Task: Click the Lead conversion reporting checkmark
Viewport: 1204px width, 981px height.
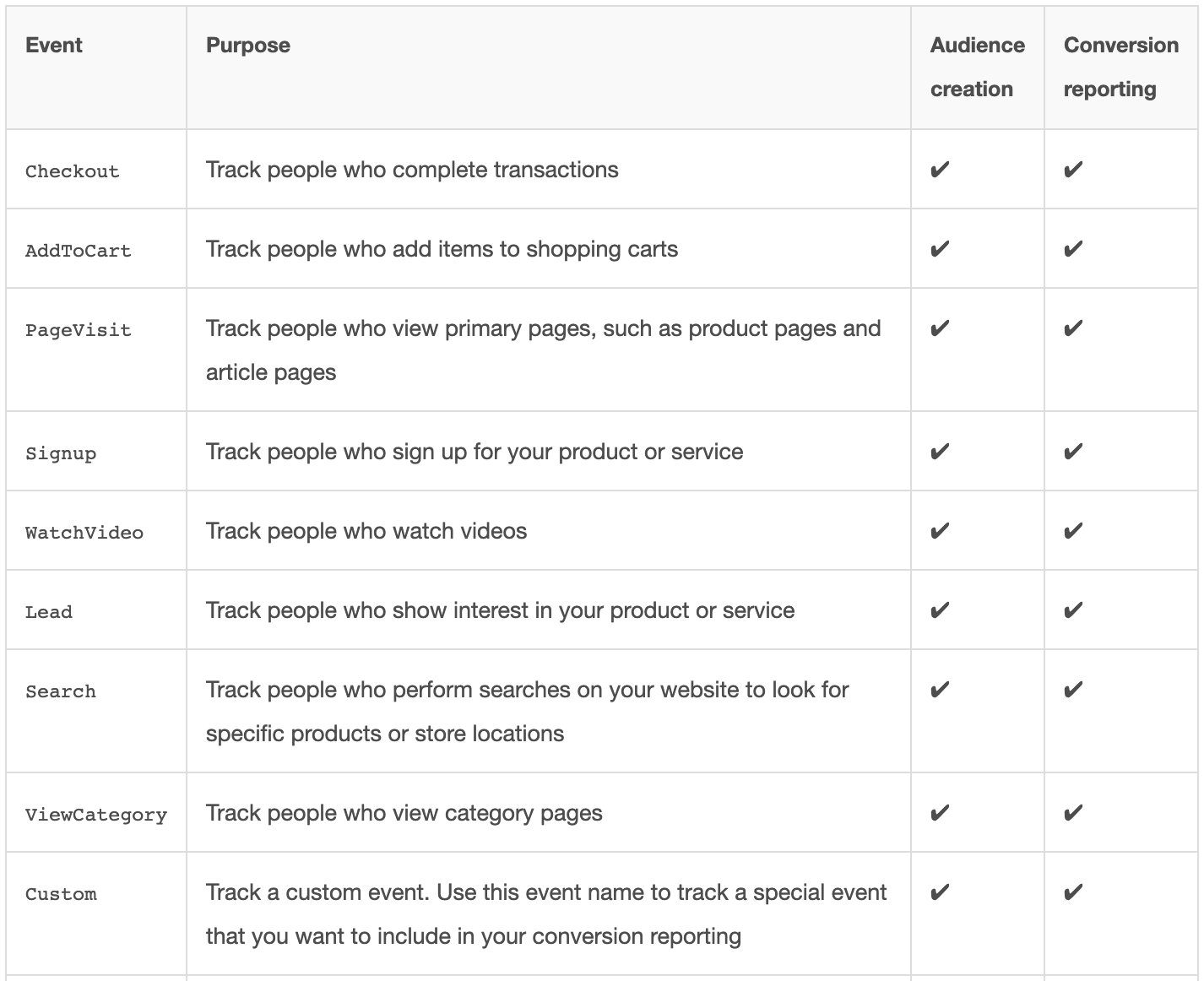Action: point(1072,611)
